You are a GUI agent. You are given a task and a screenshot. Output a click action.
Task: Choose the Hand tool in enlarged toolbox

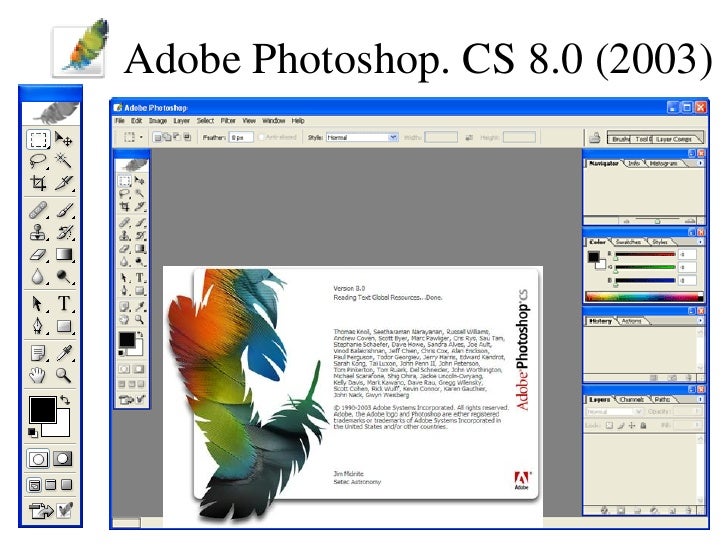point(38,375)
